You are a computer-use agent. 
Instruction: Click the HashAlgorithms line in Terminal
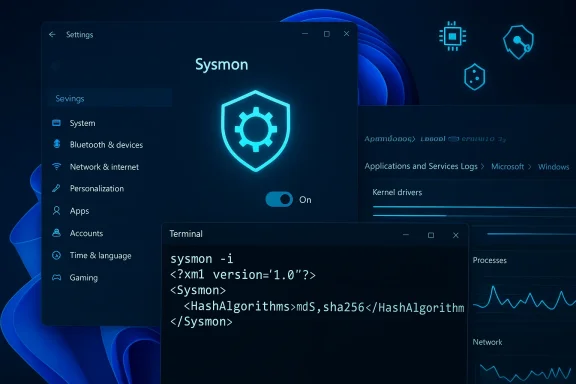coord(324,306)
